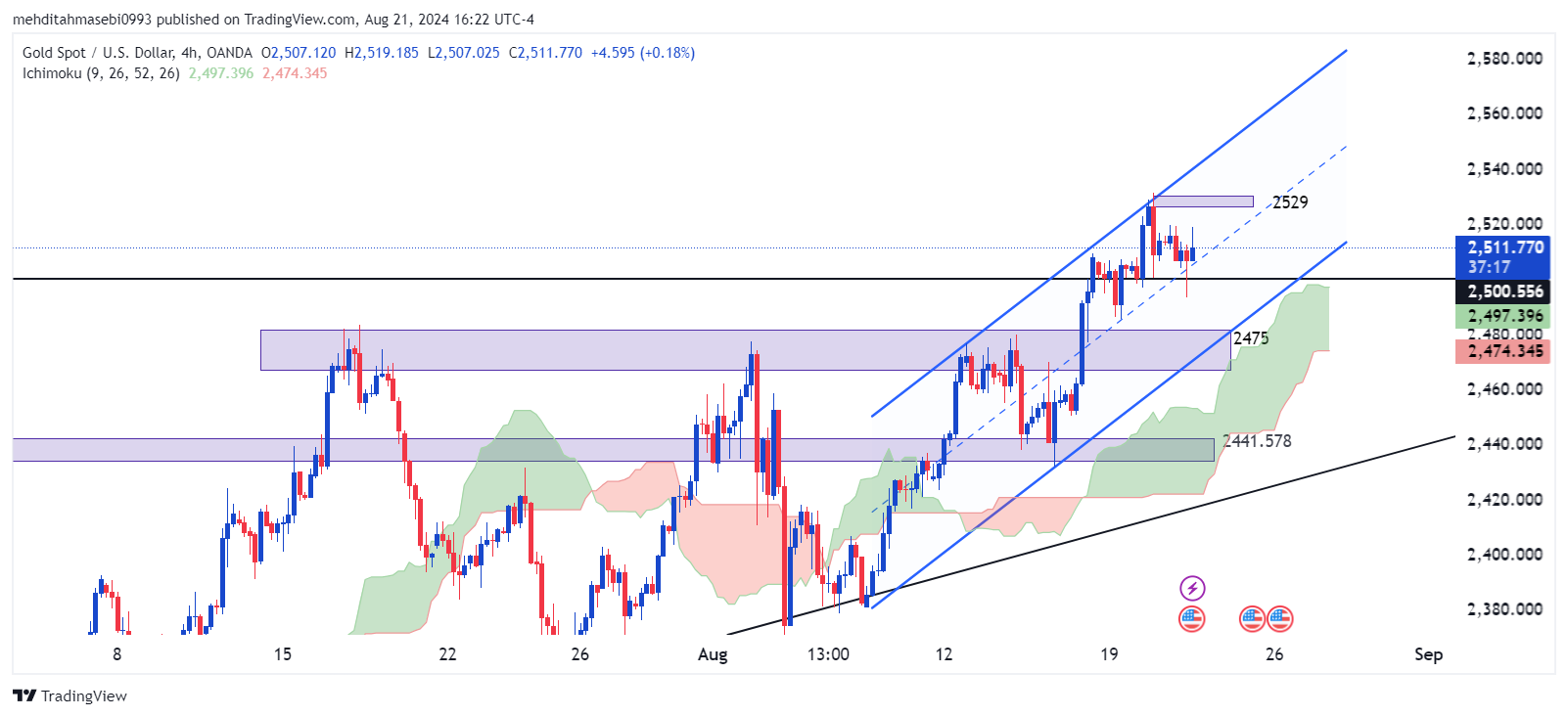1568x717 pixels.
Task: Click the 2,580.000 price axis tick
Action: pyautogui.click(x=1504, y=59)
